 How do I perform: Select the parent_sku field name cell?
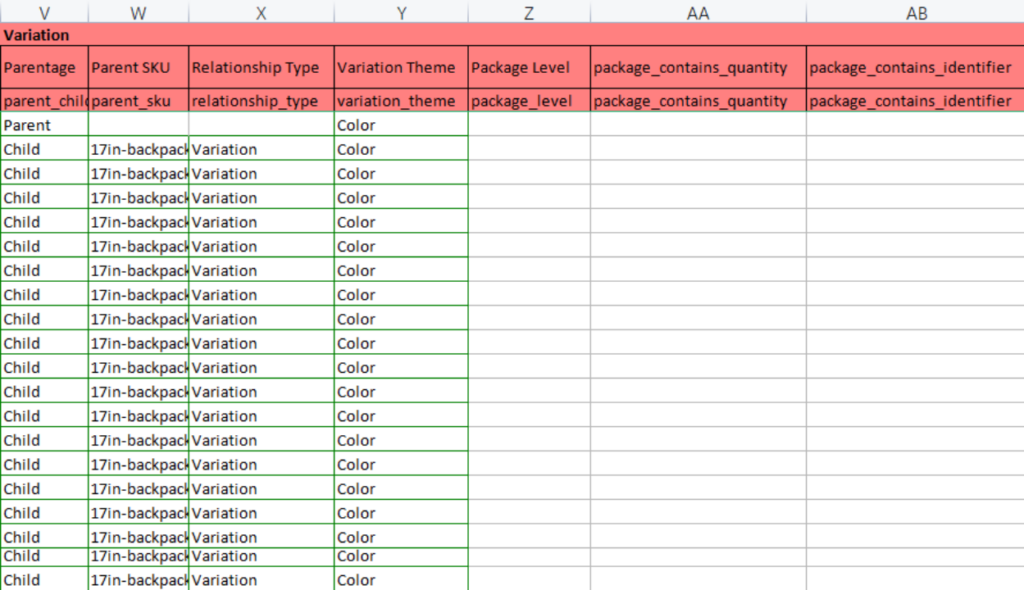(138, 101)
